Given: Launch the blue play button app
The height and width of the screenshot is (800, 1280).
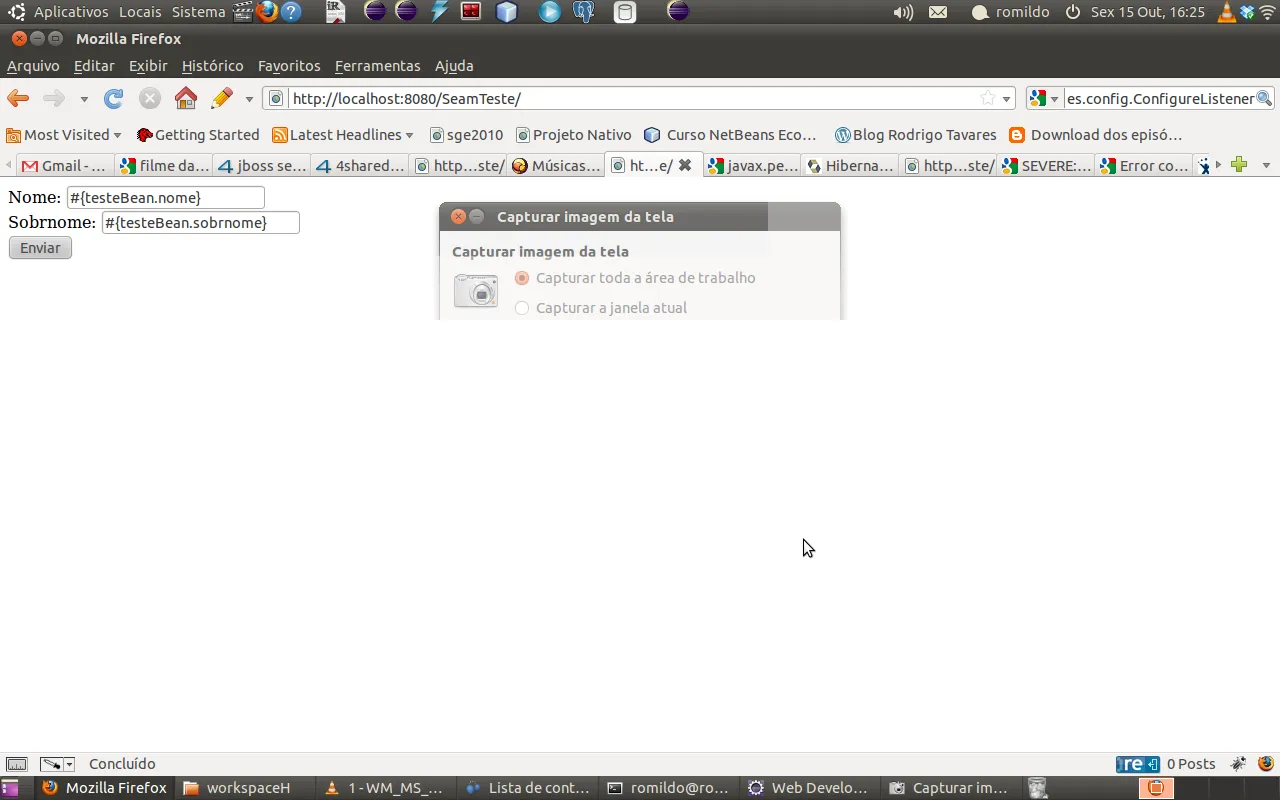Looking at the screenshot, I should pyautogui.click(x=550, y=12).
